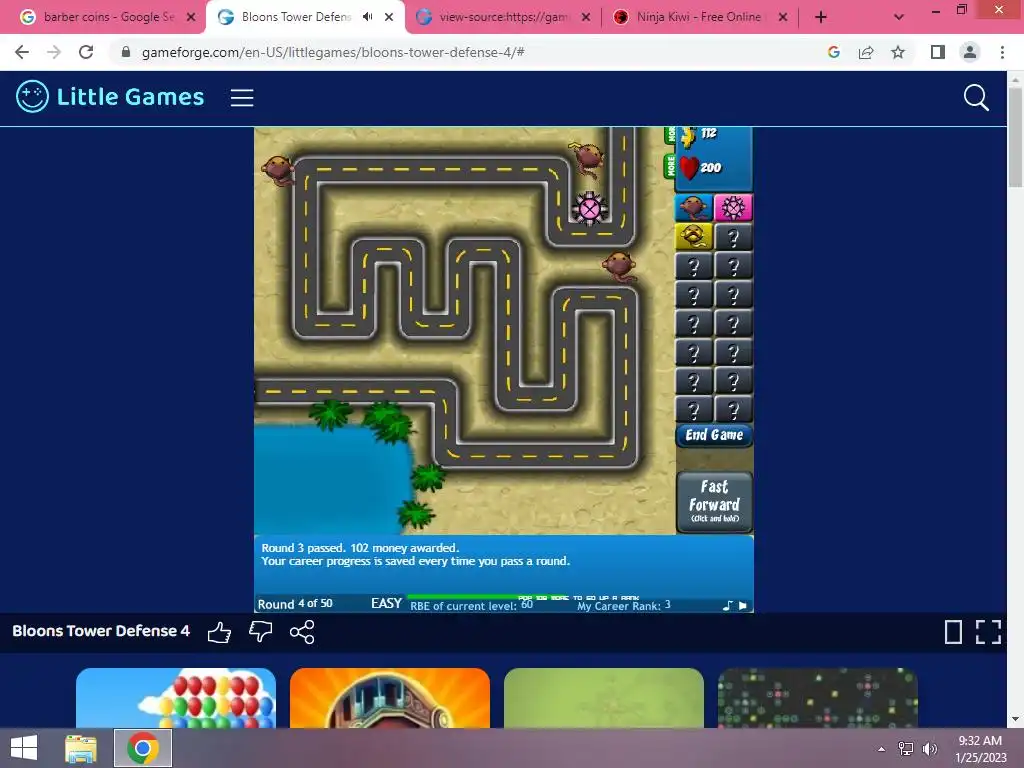View site security lock information

tap(126, 52)
